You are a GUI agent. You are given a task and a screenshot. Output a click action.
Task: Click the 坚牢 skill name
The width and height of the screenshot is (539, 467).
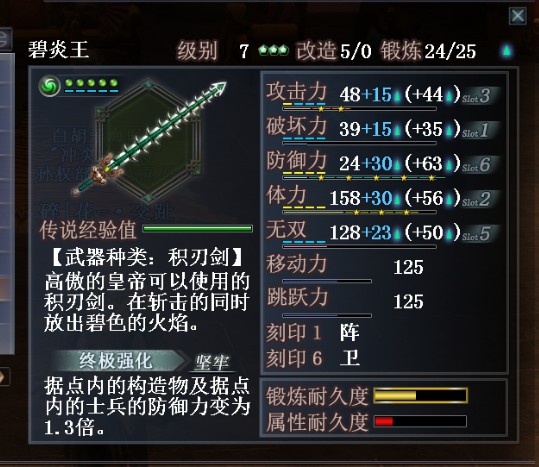pos(212,362)
